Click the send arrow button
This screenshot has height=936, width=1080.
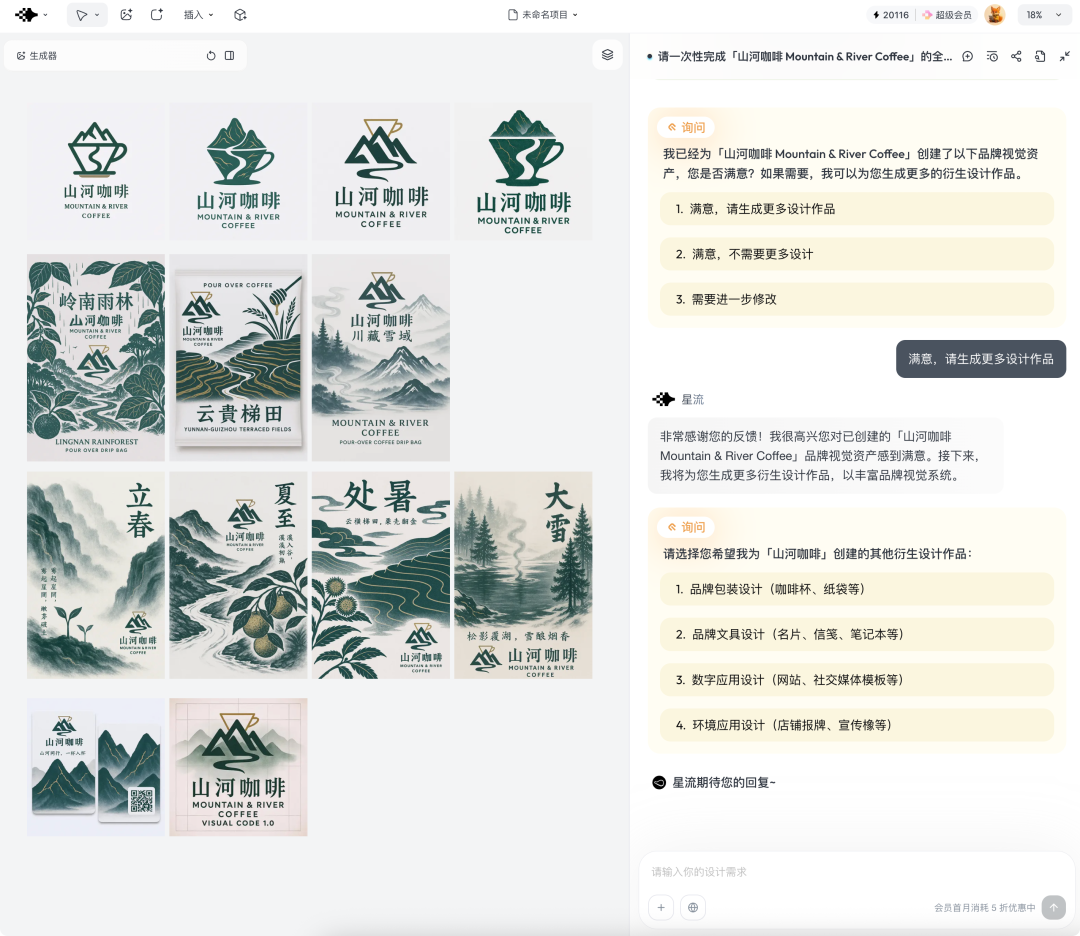1053,907
